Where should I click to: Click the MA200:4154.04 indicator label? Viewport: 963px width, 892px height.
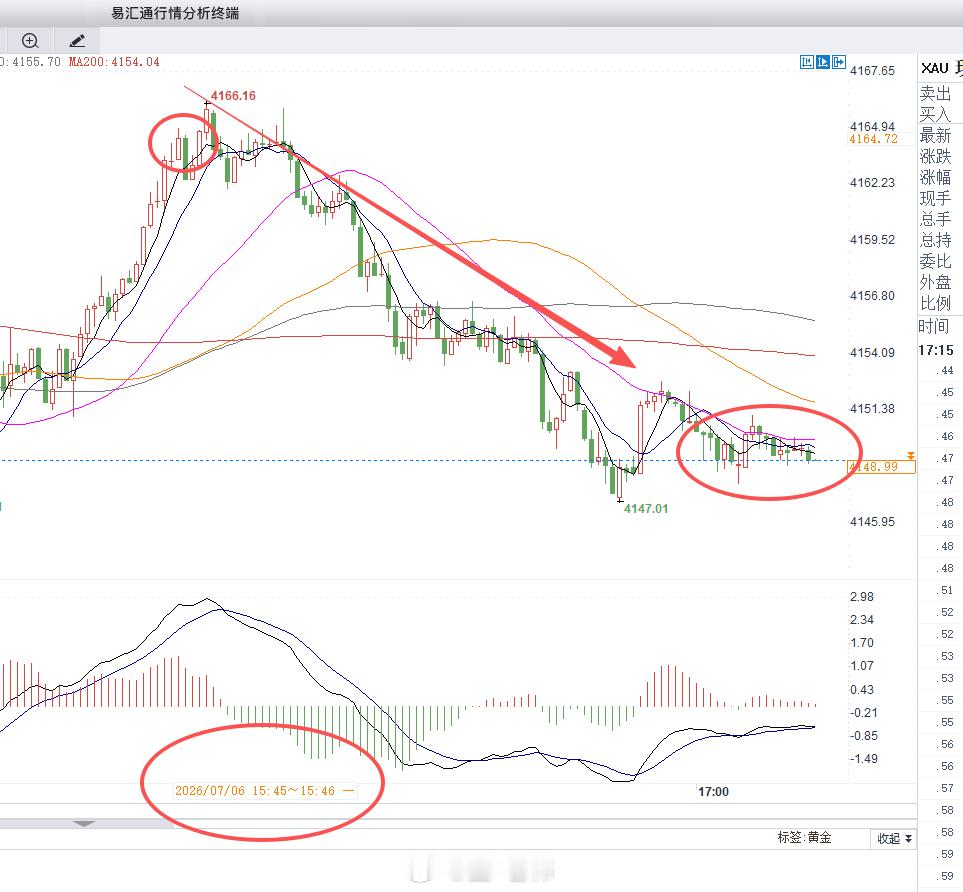114,62
